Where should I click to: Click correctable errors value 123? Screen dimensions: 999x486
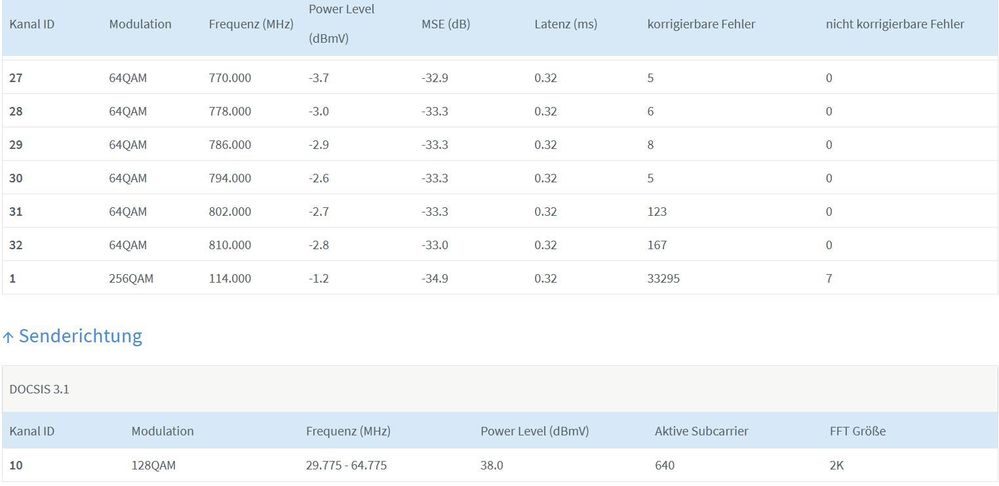[657, 211]
